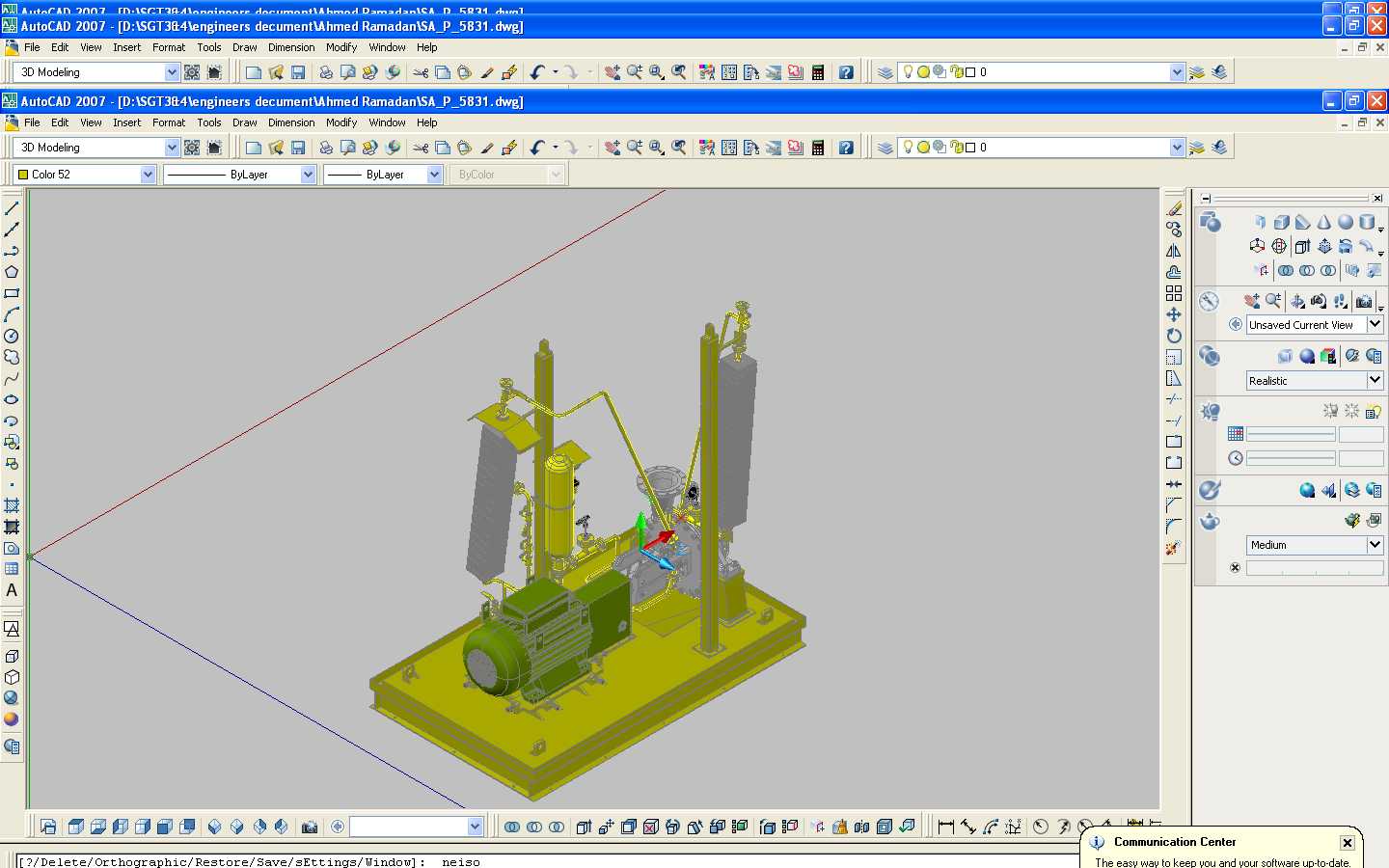Image resolution: width=1389 pixels, height=868 pixels.
Task: Click the yellow Color 52 swatch
Action: 23,175
